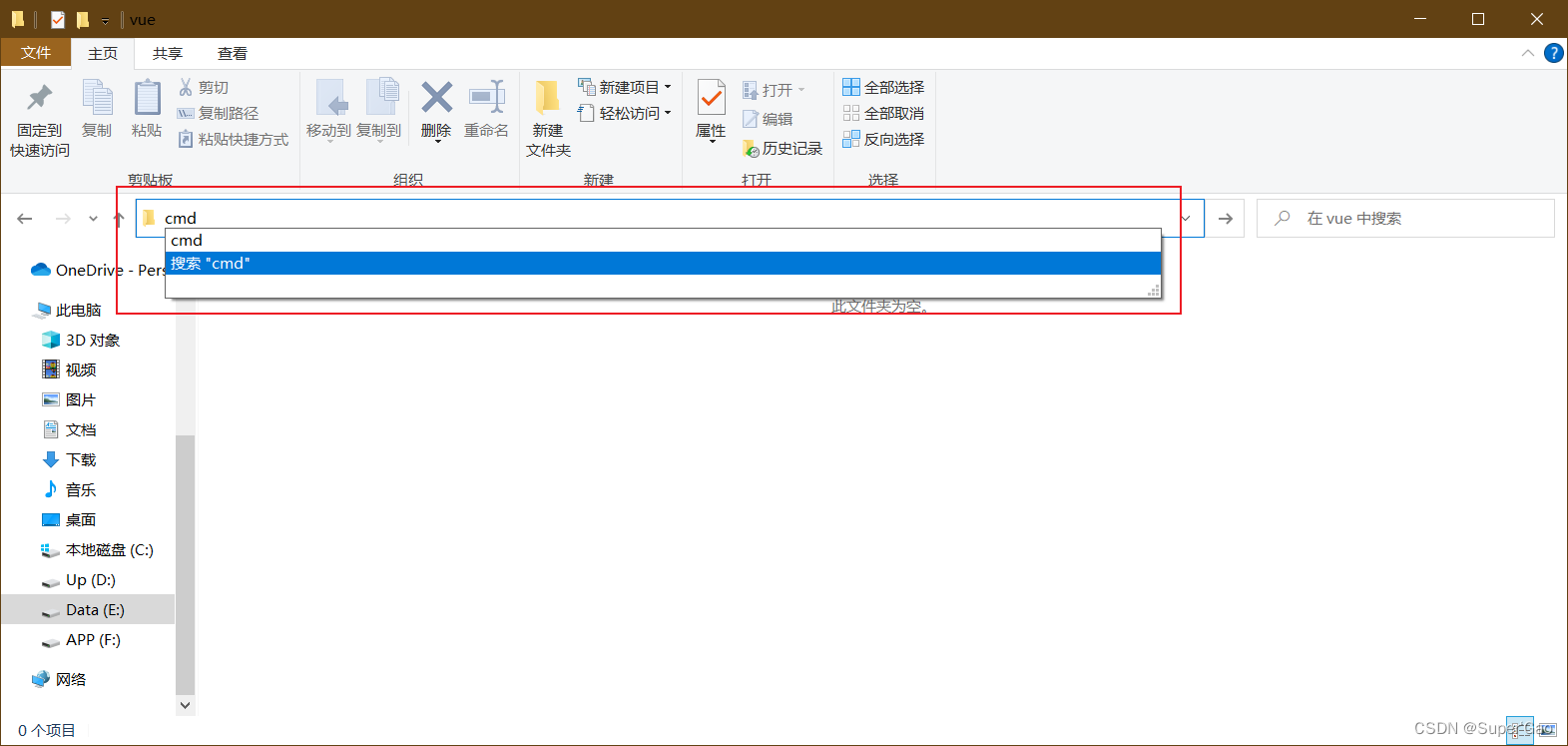
Task: Open Videos (视频) in sidebar
Action: click(70, 371)
